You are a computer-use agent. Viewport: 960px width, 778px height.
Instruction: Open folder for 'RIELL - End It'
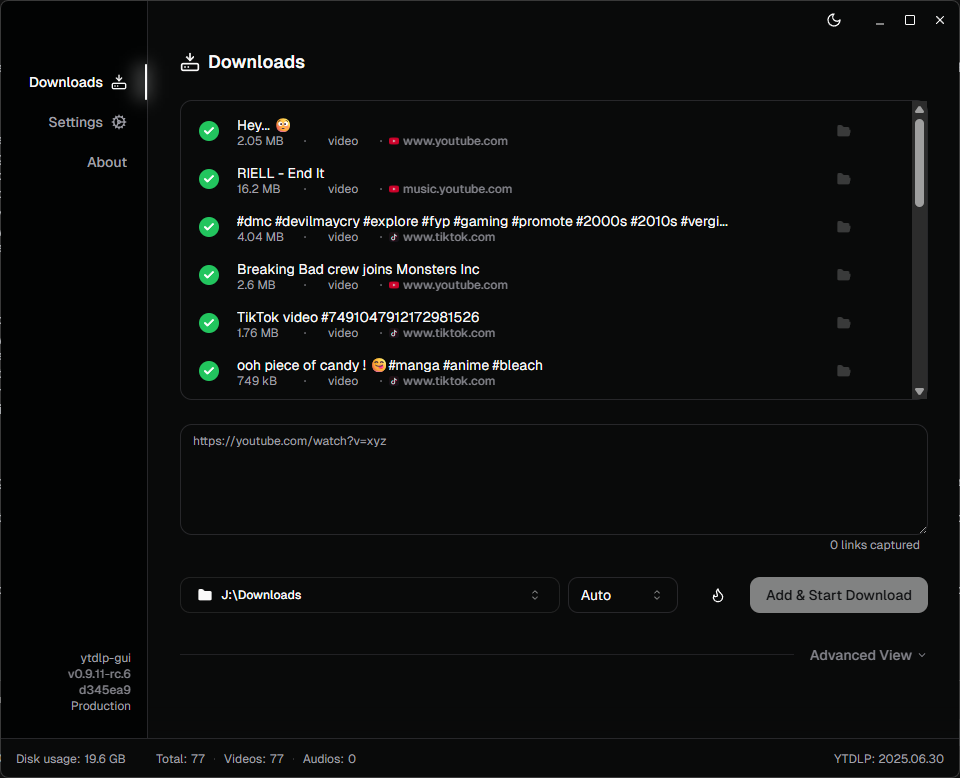[x=844, y=179]
